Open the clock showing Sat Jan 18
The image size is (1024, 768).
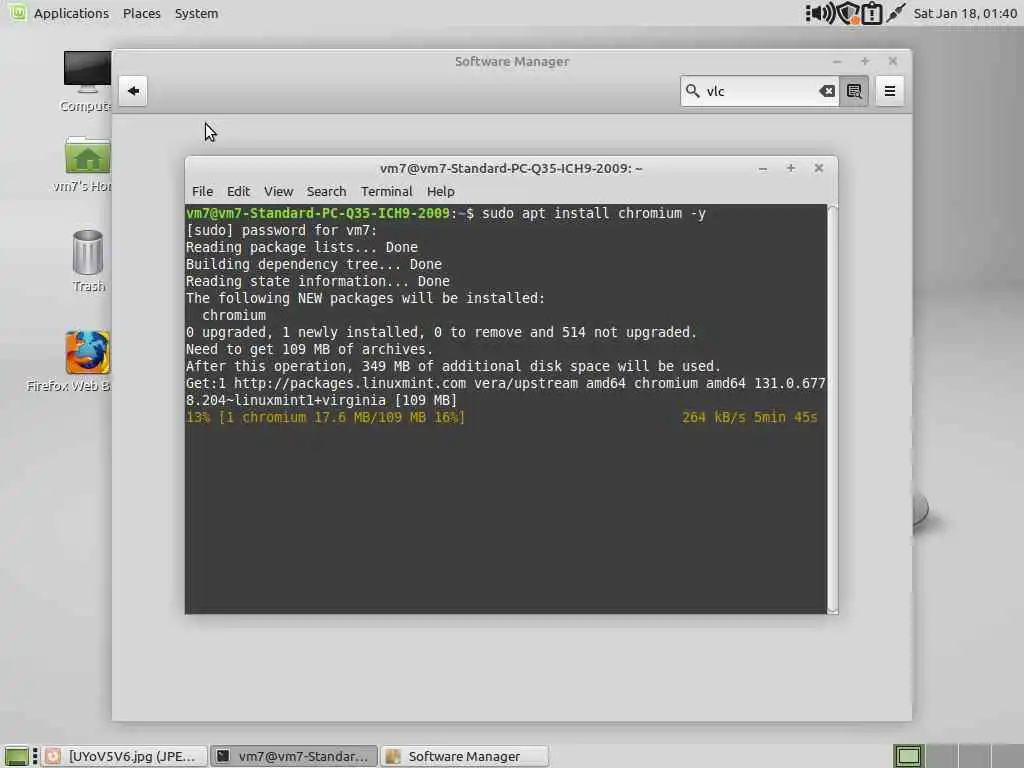point(965,13)
